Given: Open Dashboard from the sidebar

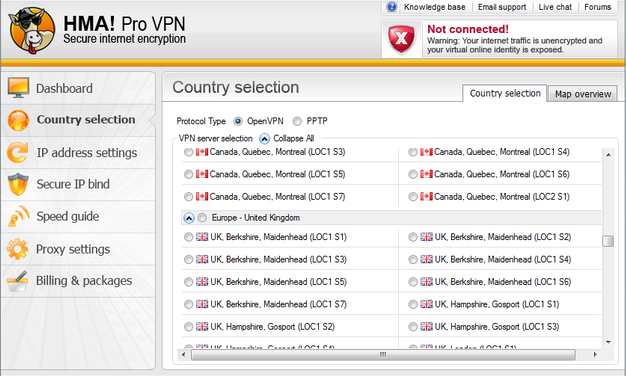Looking at the screenshot, I should click(78, 88).
